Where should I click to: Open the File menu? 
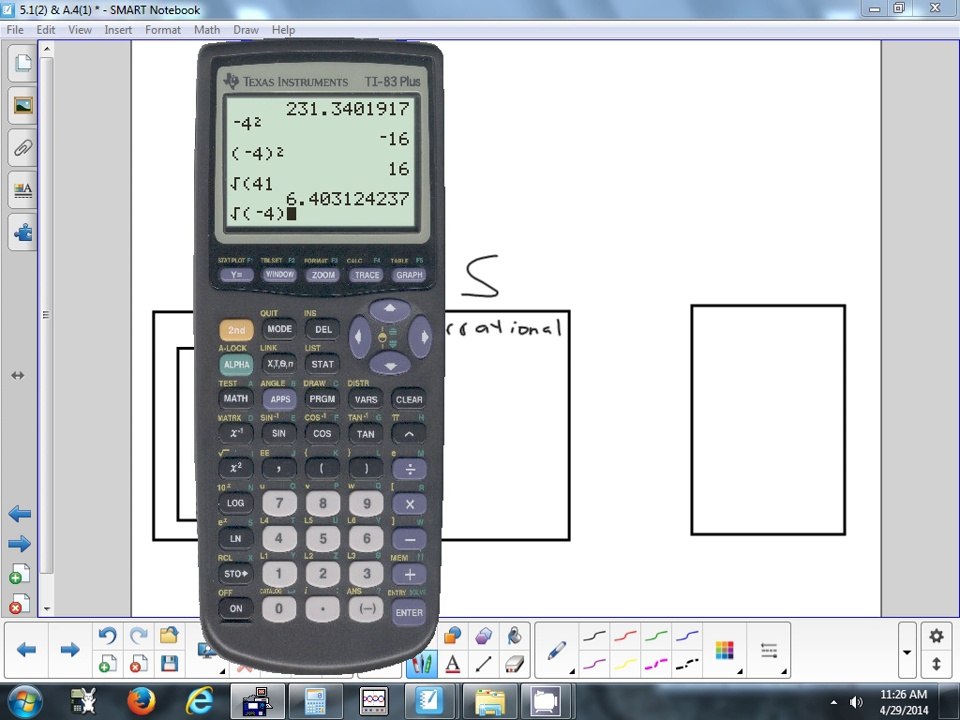(15, 29)
